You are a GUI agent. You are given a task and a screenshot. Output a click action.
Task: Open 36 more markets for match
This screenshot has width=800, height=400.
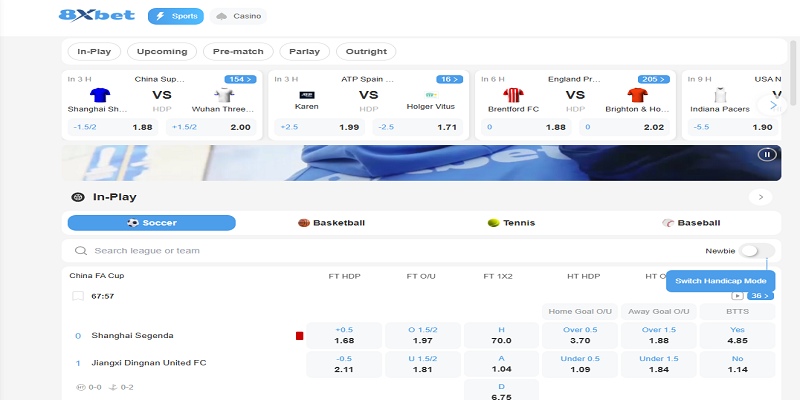[760, 296]
